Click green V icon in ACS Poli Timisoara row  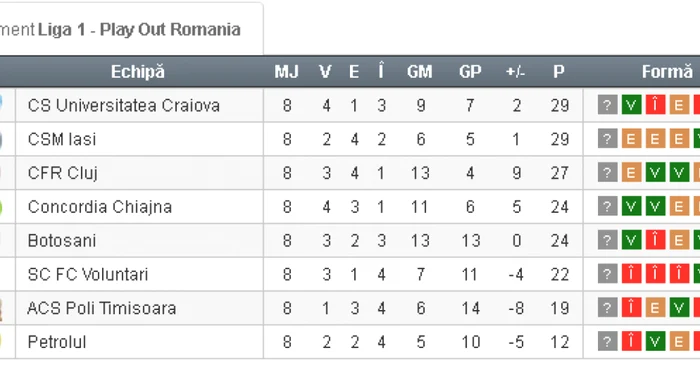point(679,308)
